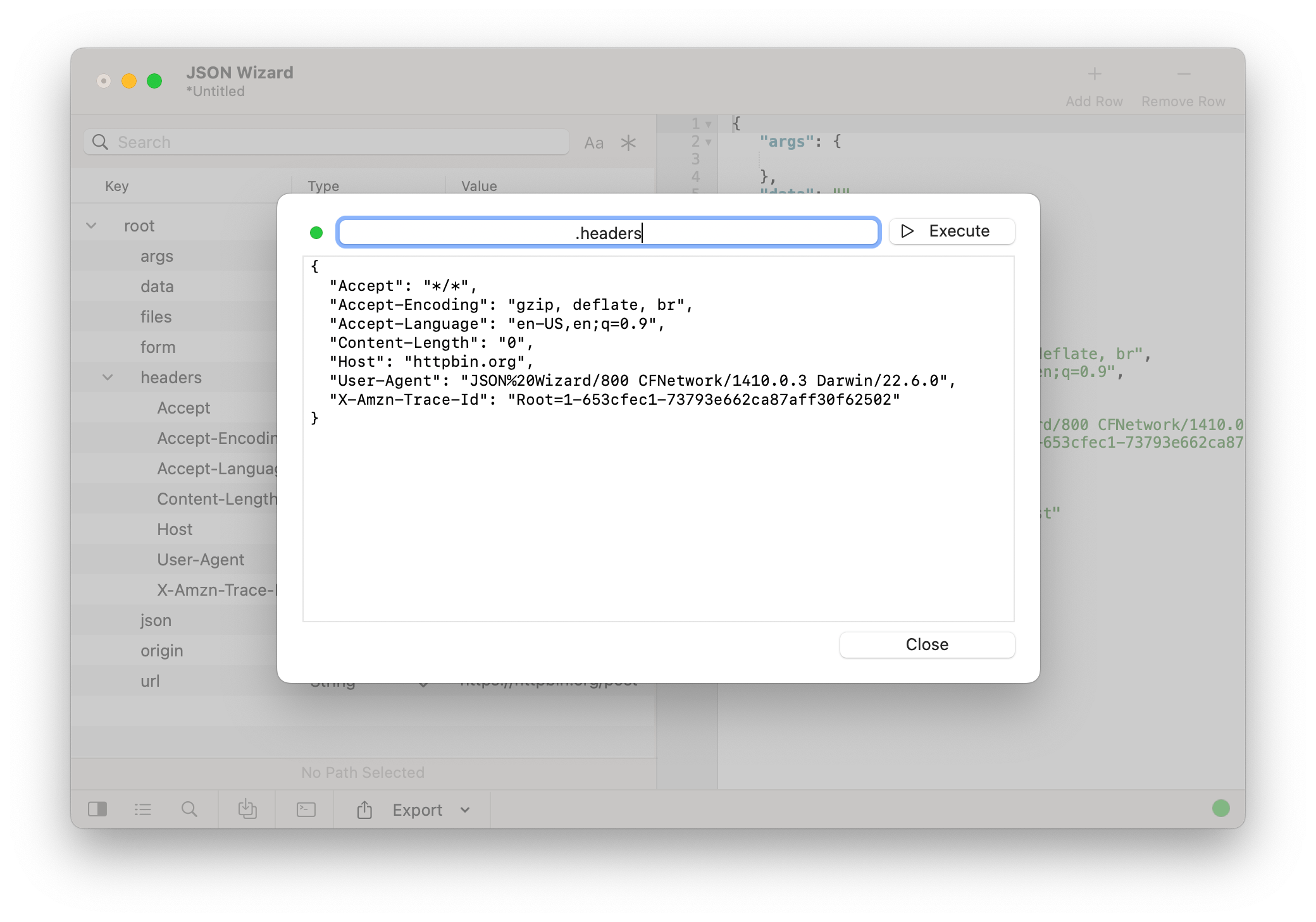Click green status indicator beside query field
This screenshot has width=1316, height=922.
(316, 233)
